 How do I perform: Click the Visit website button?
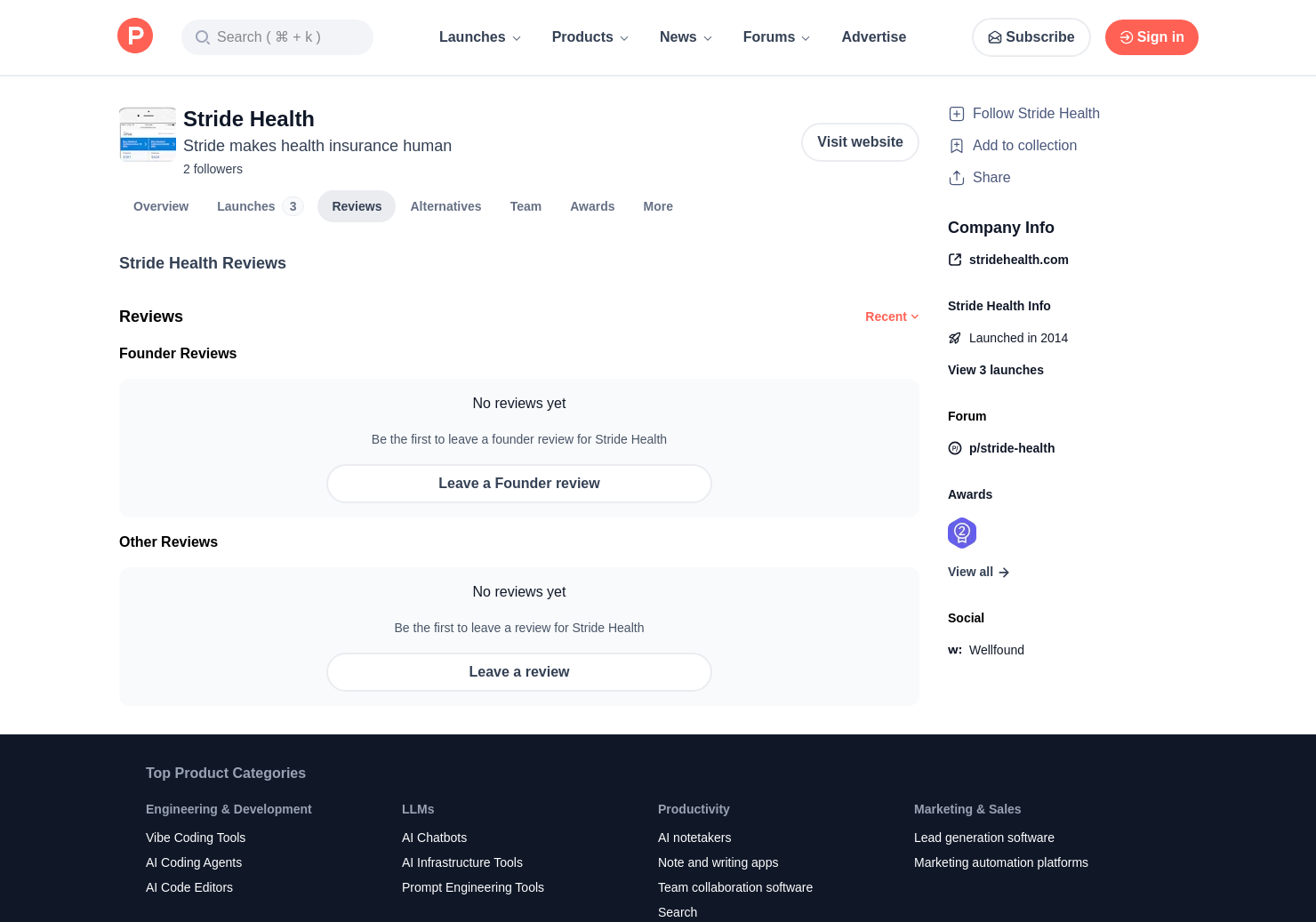tap(860, 142)
